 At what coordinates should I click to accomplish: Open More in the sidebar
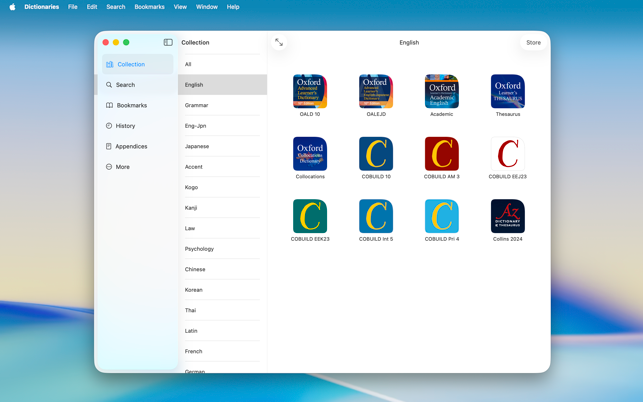[x=137, y=167]
